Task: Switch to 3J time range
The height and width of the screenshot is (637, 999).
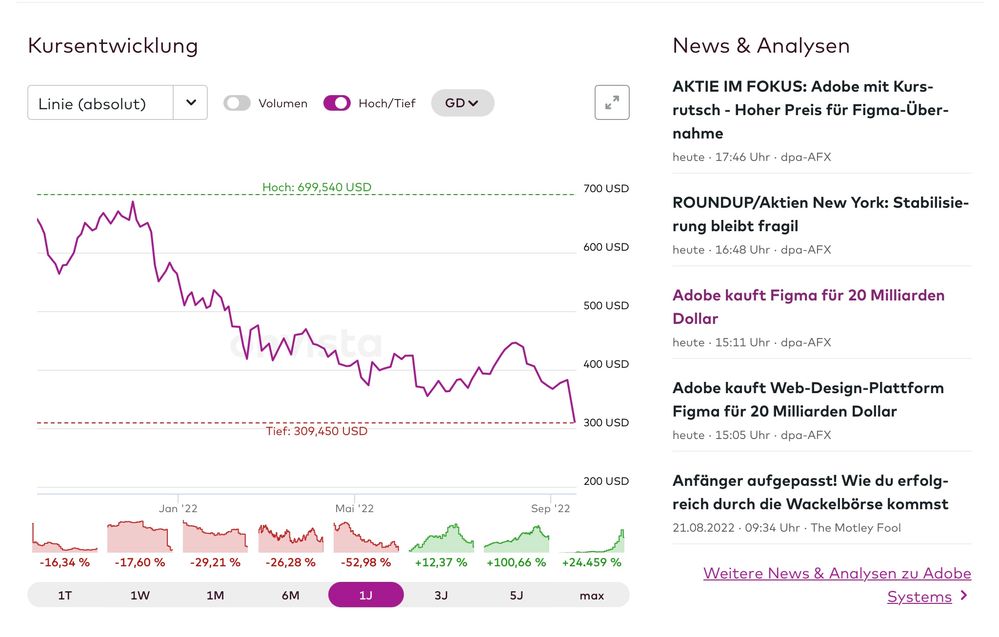Action: click(x=441, y=595)
